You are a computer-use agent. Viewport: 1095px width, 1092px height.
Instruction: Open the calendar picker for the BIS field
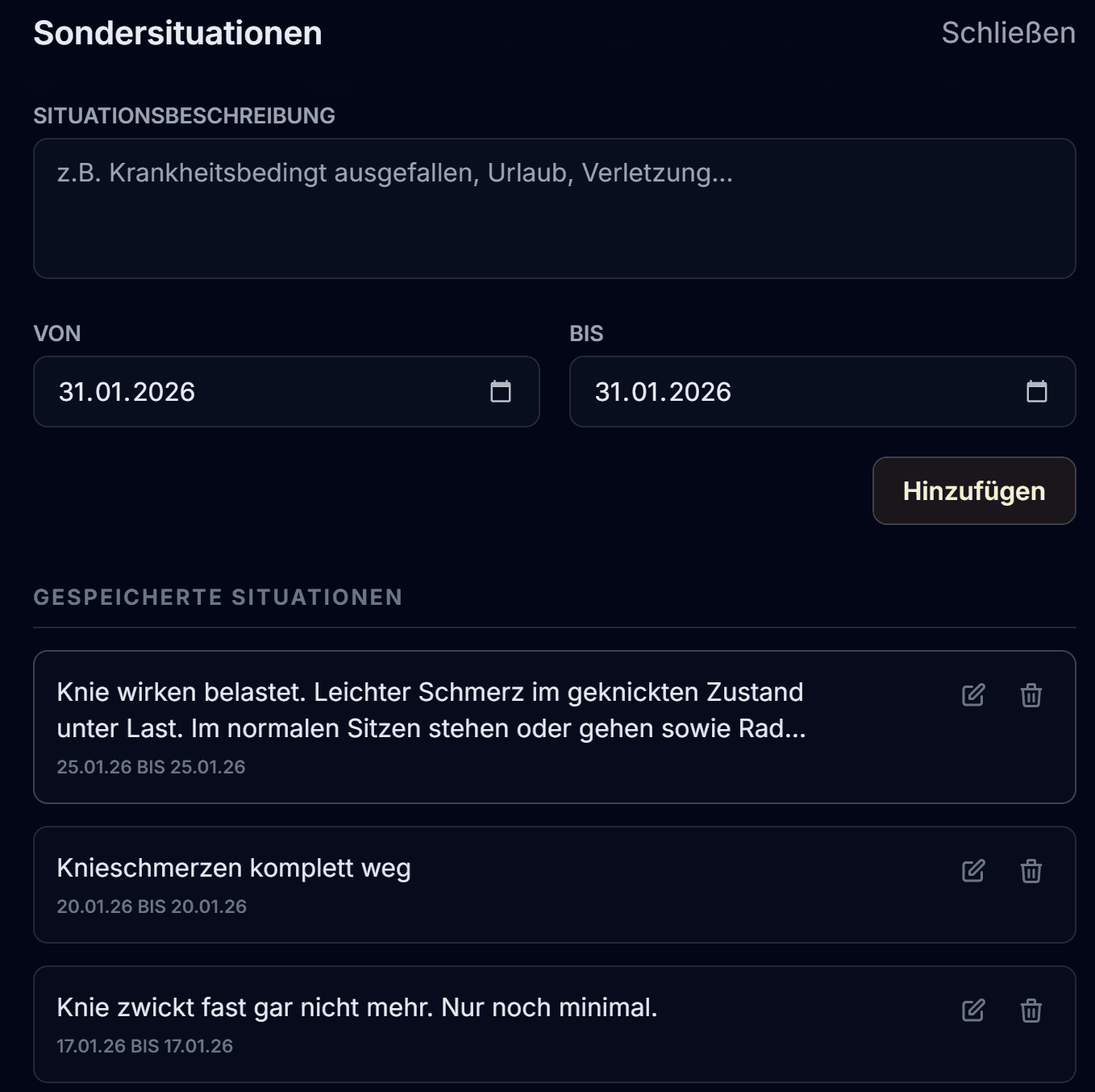coord(1036,392)
